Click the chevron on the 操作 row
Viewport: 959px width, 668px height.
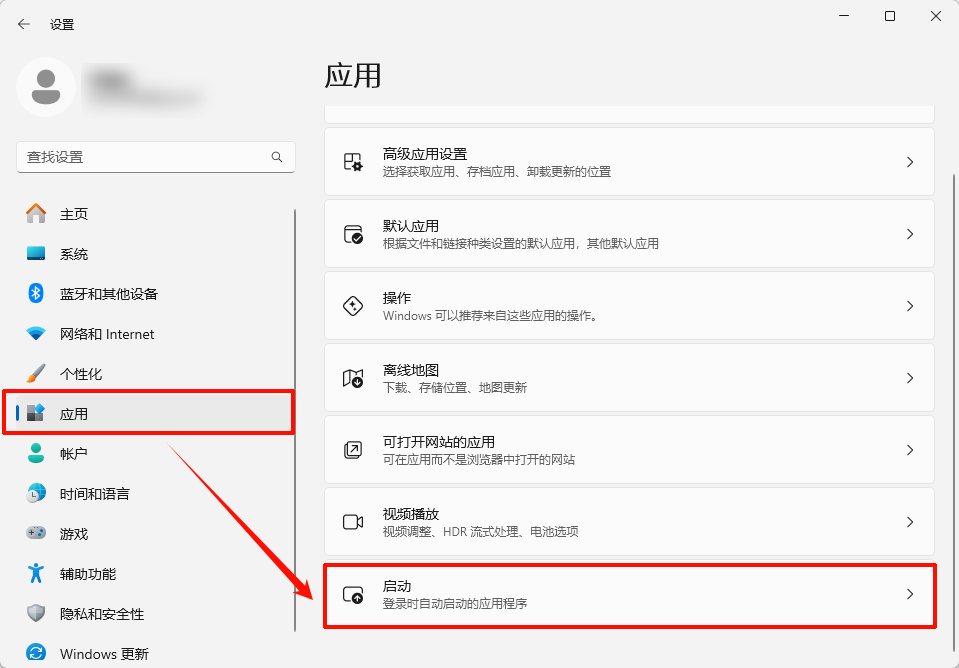tap(910, 306)
